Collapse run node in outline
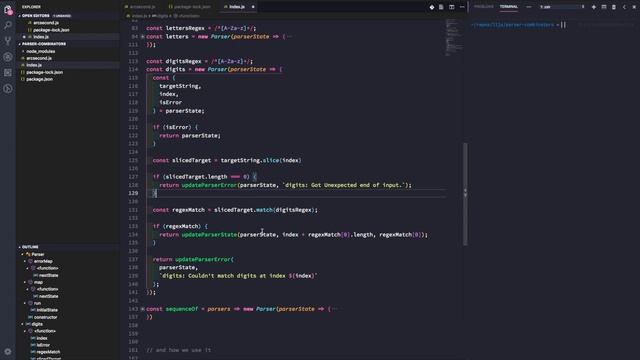640x360 pixels. tap(25, 303)
